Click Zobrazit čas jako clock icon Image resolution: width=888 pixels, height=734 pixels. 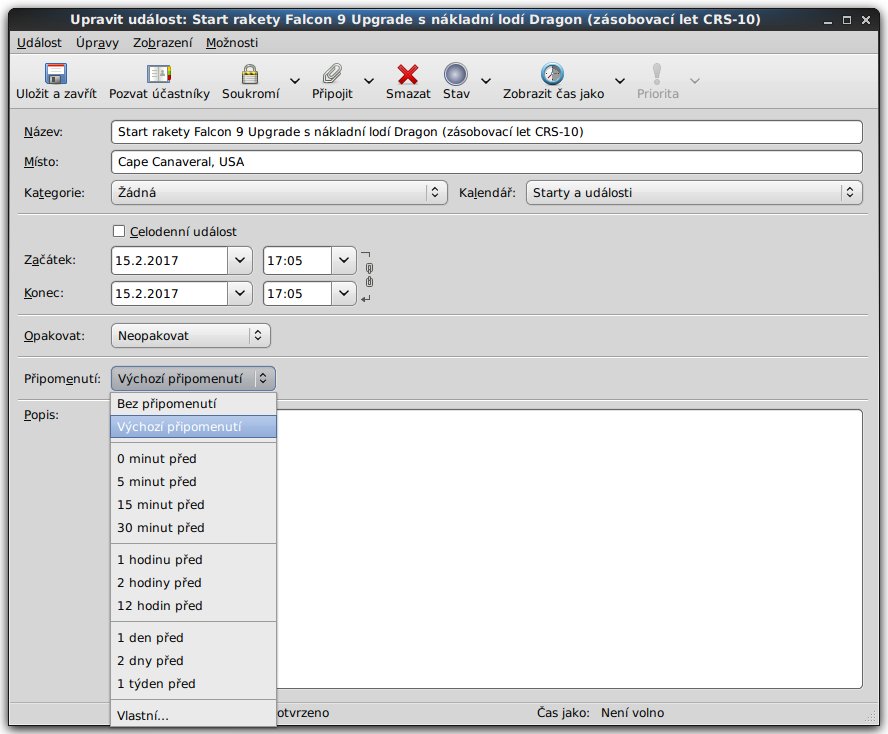[552, 75]
